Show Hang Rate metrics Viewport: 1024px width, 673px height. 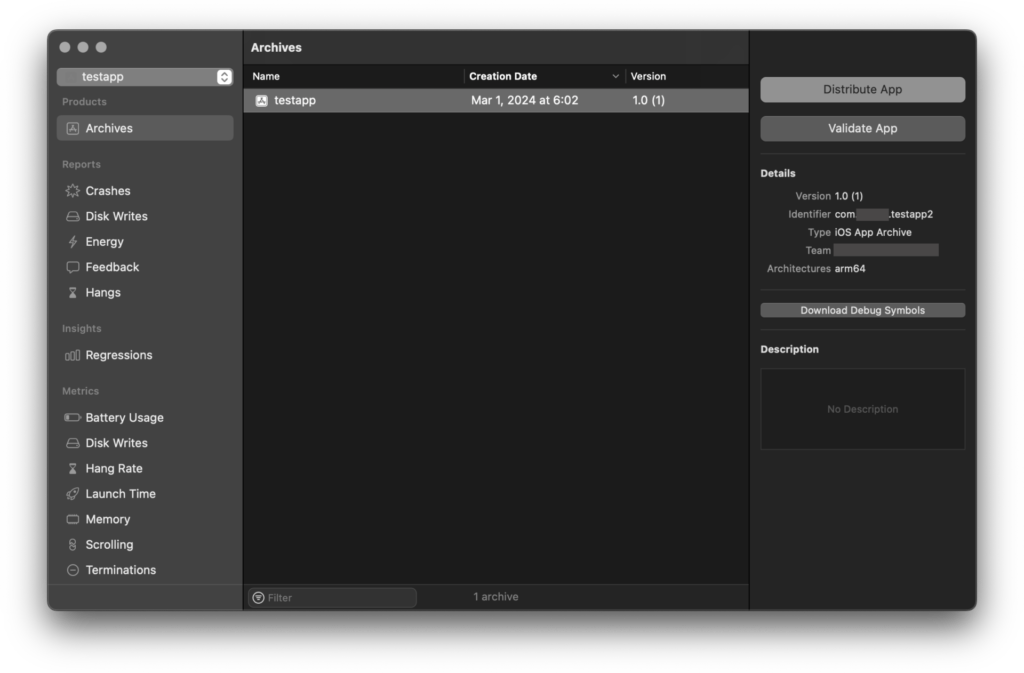pos(145,469)
